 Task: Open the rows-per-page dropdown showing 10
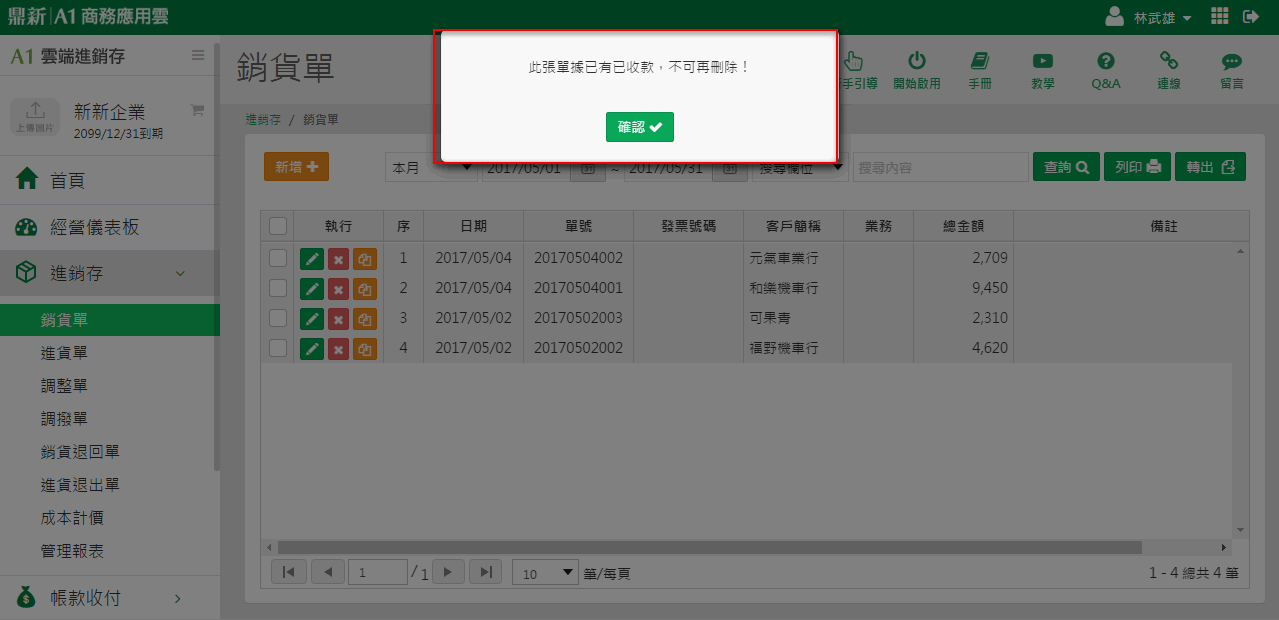pyautogui.click(x=546, y=573)
